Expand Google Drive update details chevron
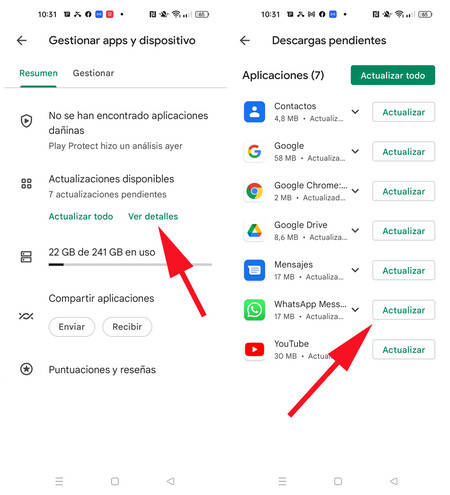 pyautogui.click(x=355, y=230)
